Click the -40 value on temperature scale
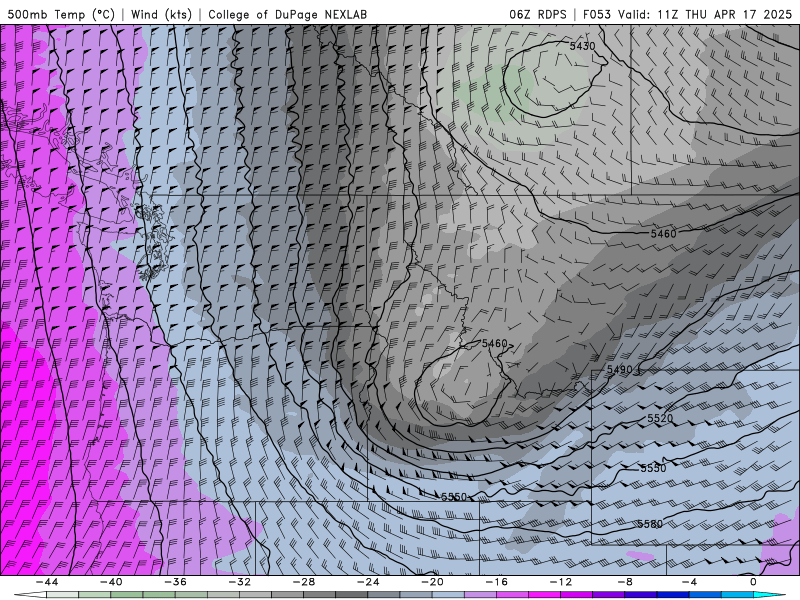 111,582
